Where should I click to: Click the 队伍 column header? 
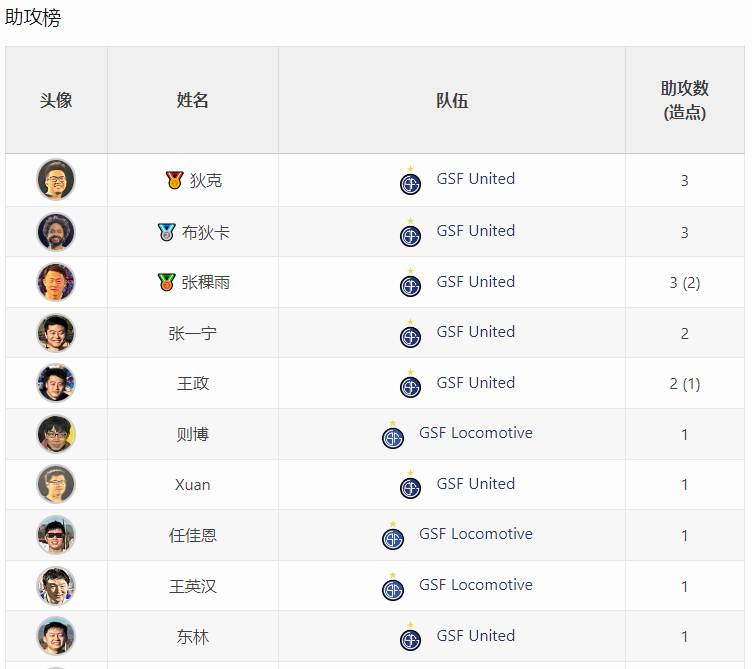[452, 101]
